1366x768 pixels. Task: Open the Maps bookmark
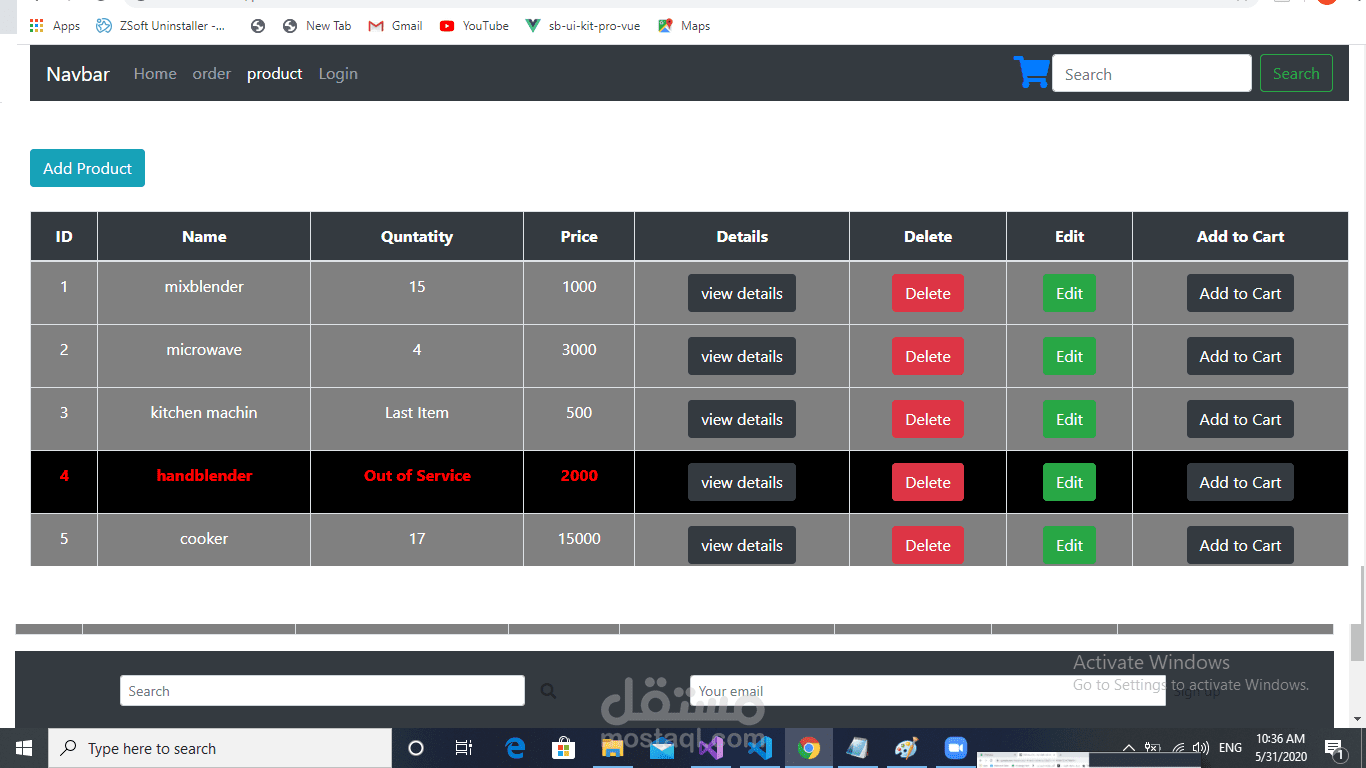(684, 26)
